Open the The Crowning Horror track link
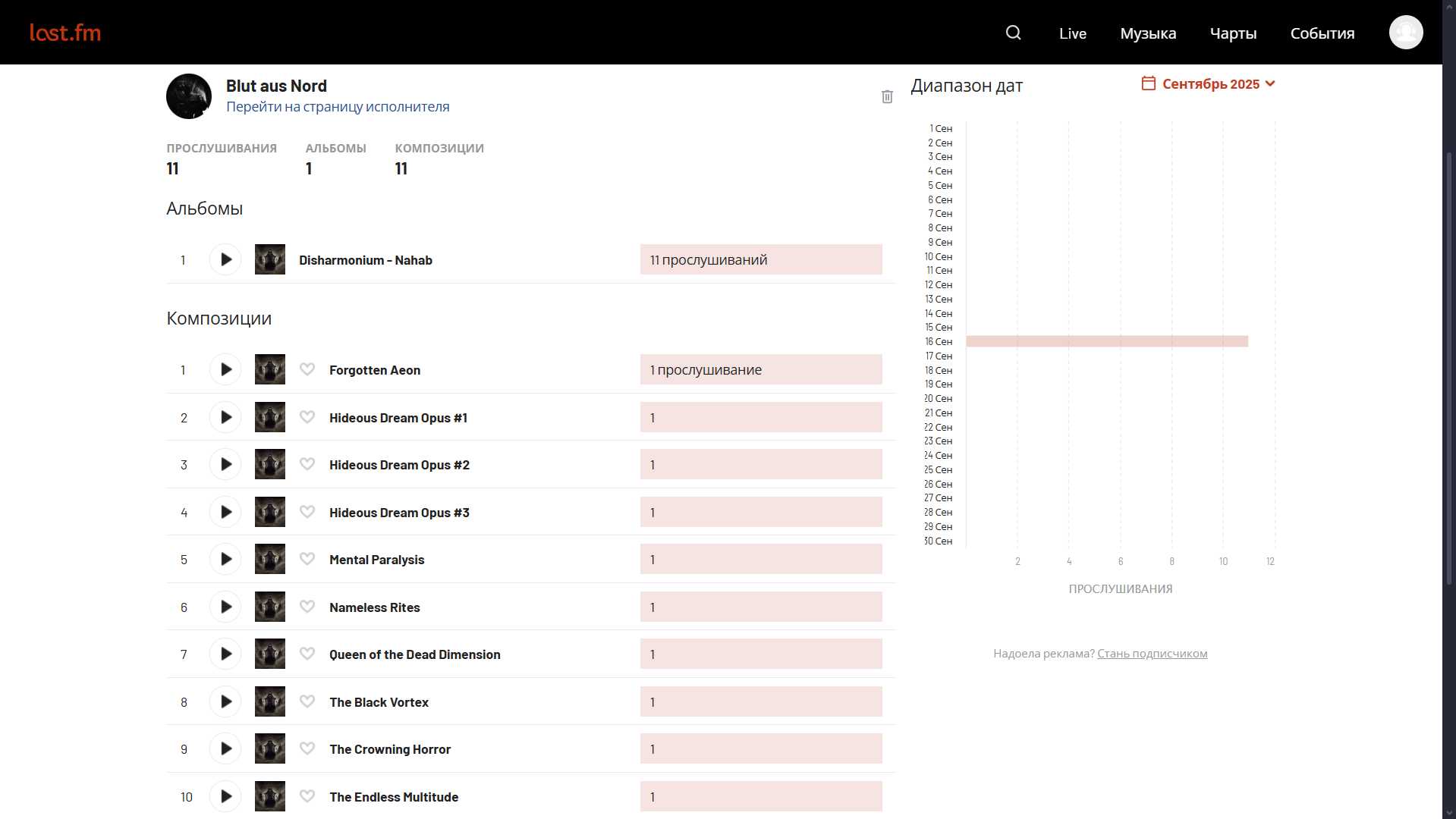The width and height of the screenshot is (1456, 819). pos(390,749)
